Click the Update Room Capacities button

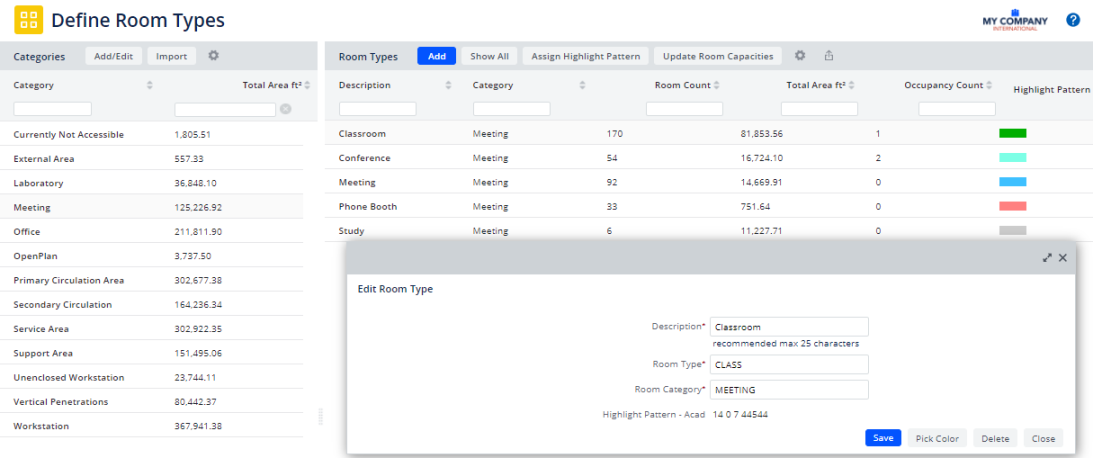(718, 56)
